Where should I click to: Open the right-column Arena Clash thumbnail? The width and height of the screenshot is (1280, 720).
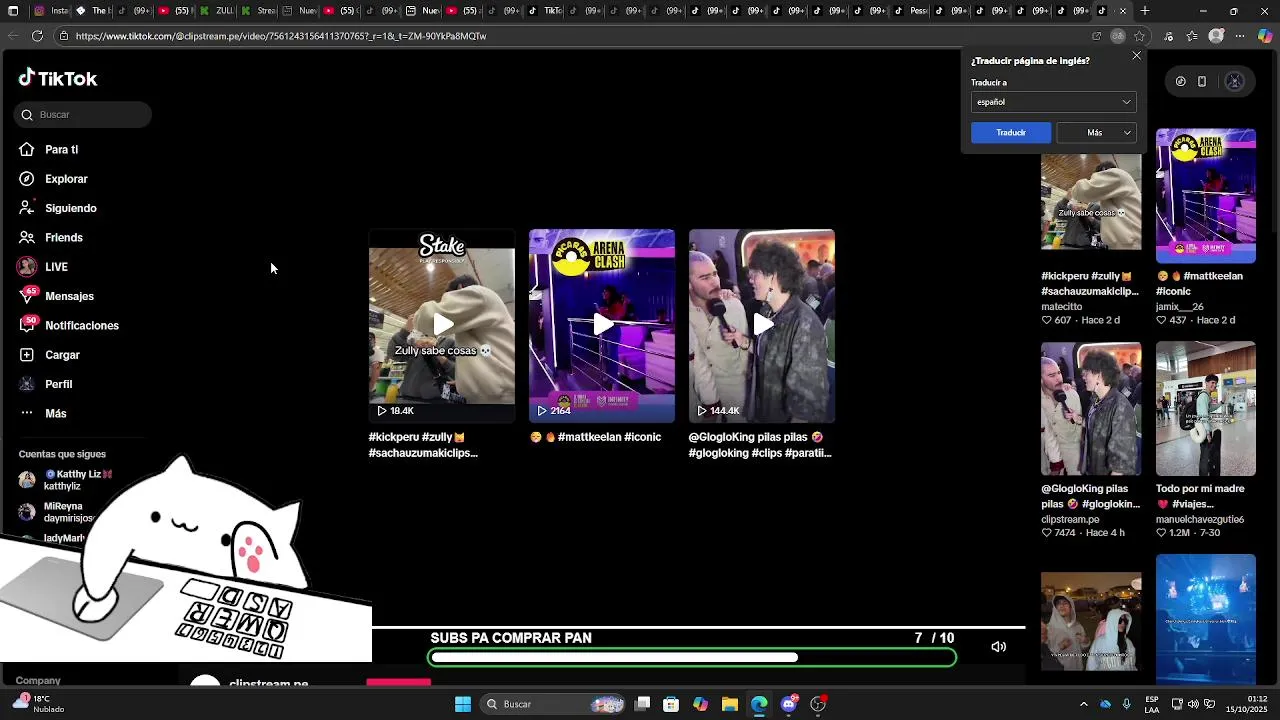[x=1206, y=196]
